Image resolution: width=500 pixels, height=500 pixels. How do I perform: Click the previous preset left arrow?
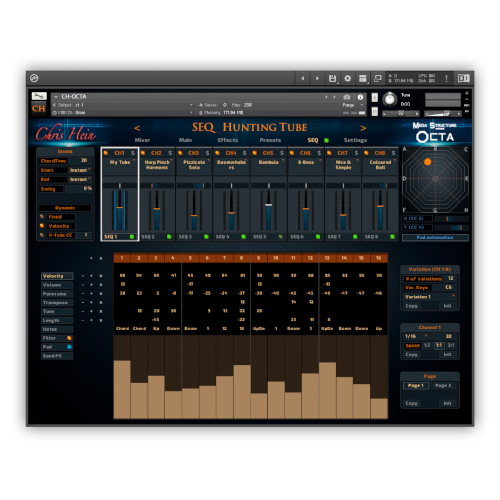pos(137,128)
